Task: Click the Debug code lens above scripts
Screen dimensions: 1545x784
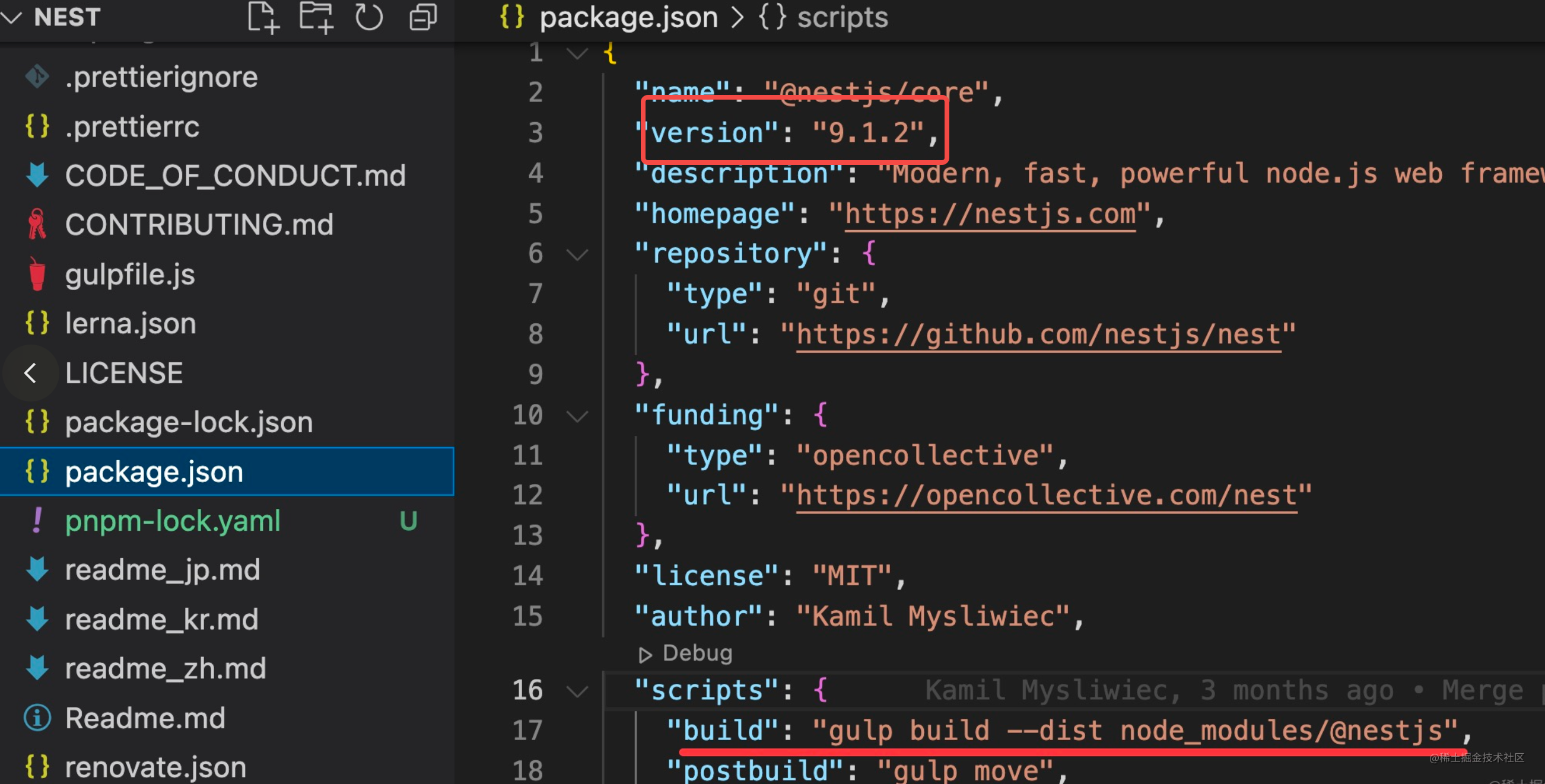Action: tap(685, 654)
